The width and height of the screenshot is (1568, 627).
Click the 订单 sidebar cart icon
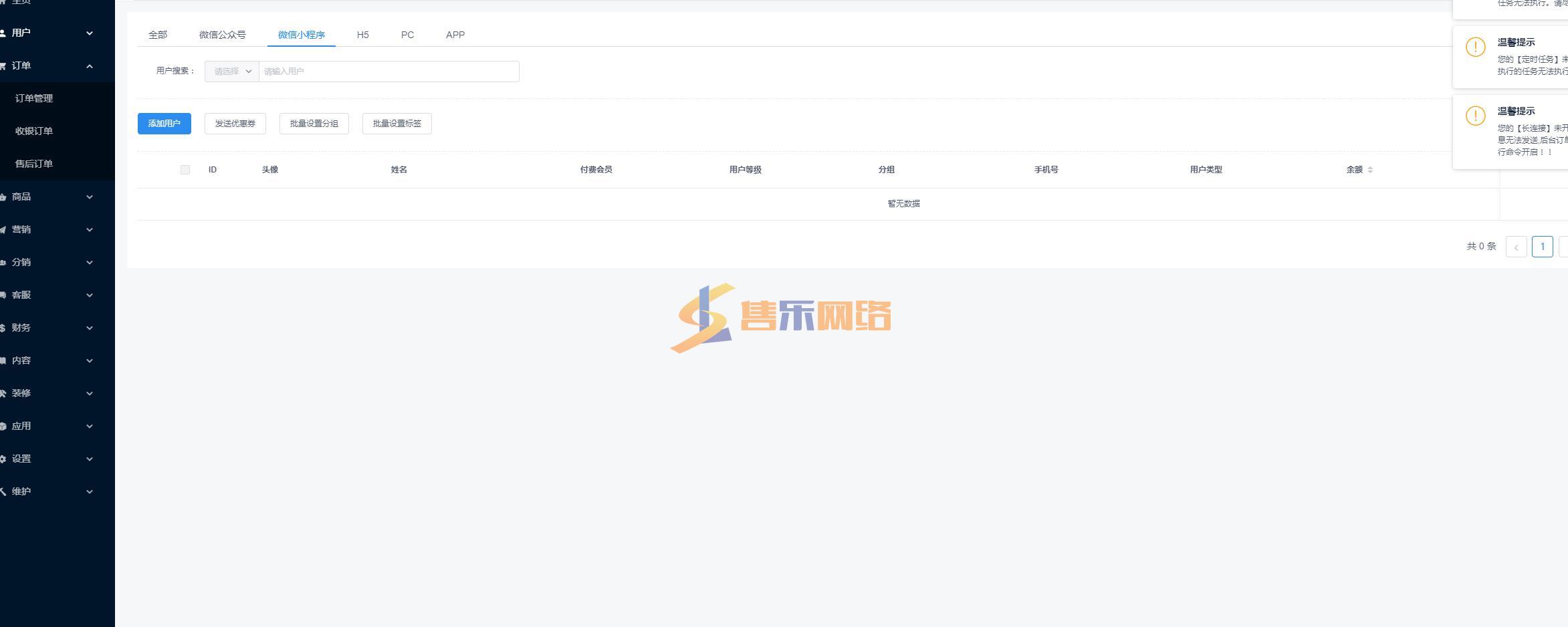[3, 66]
